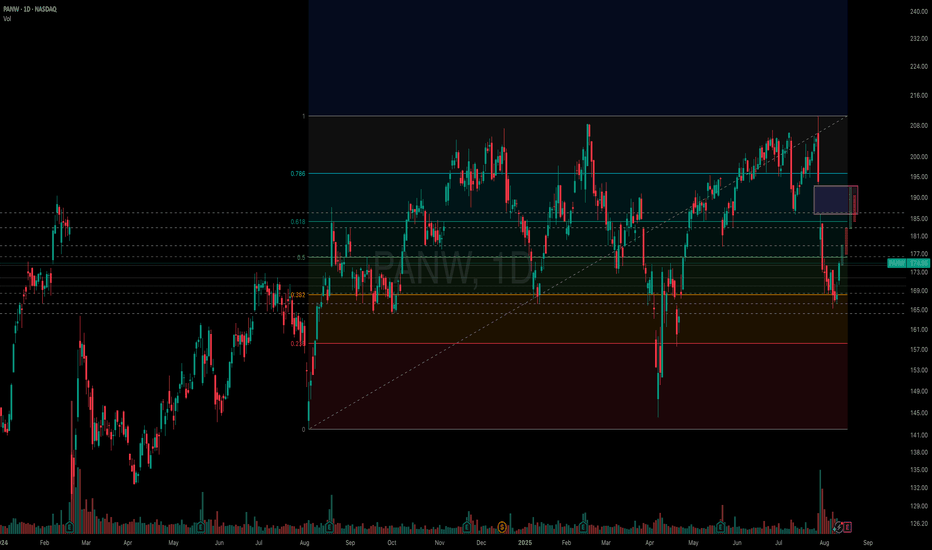
Task: Click the 200.00 price axis label
Action: pyautogui.click(x=918, y=157)
